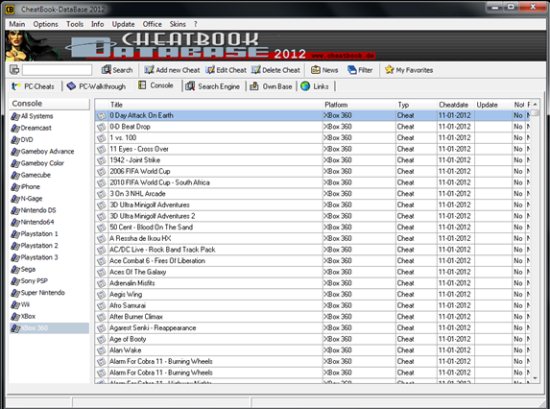Click the Search button with magnifier icon

pos(117,70)
